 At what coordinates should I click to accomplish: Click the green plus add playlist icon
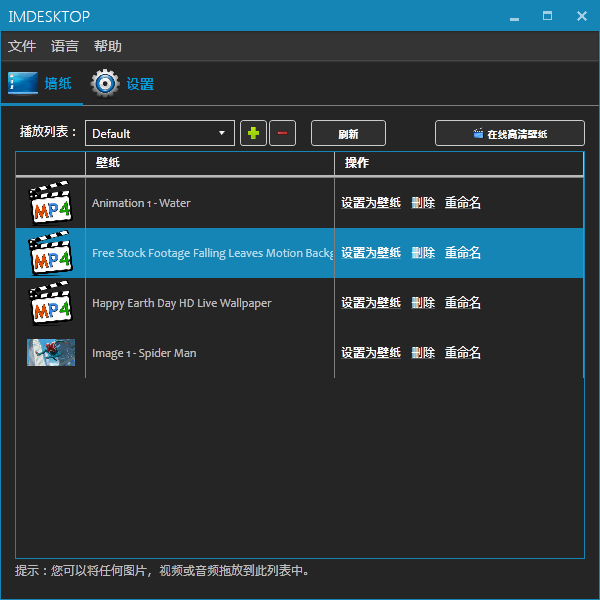tap(254, 133)
